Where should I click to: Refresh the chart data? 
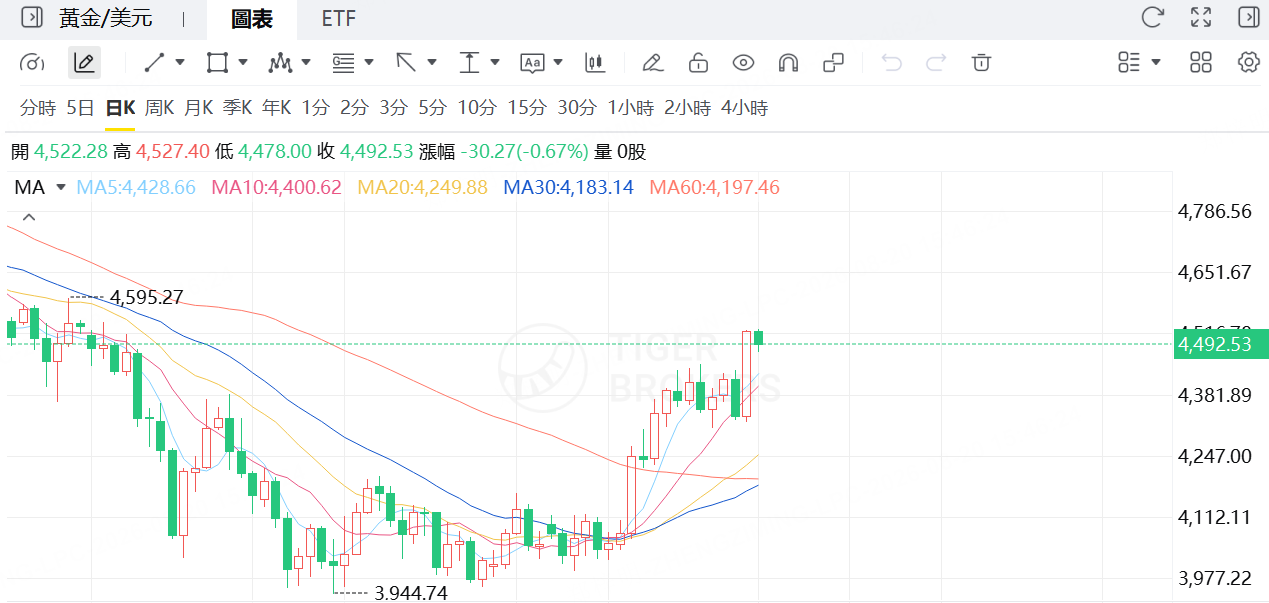(1153, 17)
